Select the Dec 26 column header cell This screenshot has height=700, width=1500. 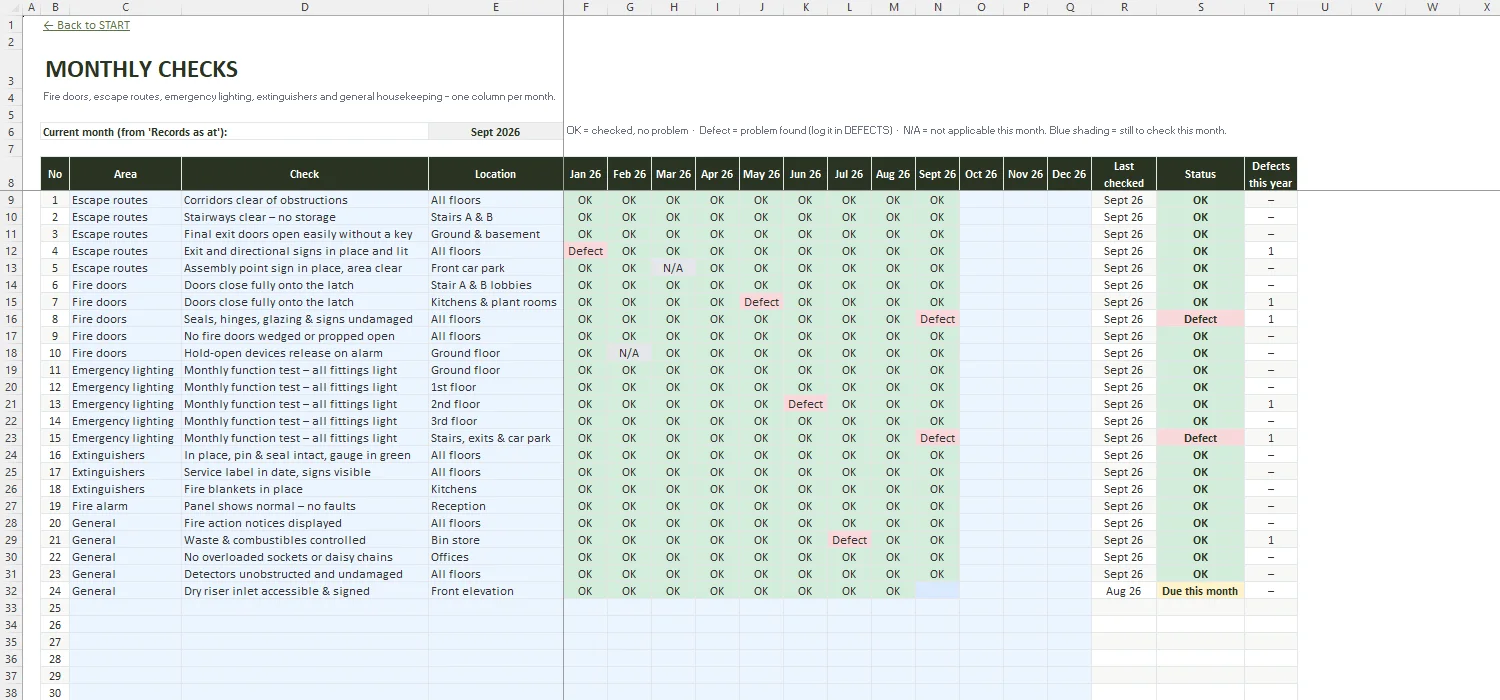pyautogui.click(x=1069, y=174)
